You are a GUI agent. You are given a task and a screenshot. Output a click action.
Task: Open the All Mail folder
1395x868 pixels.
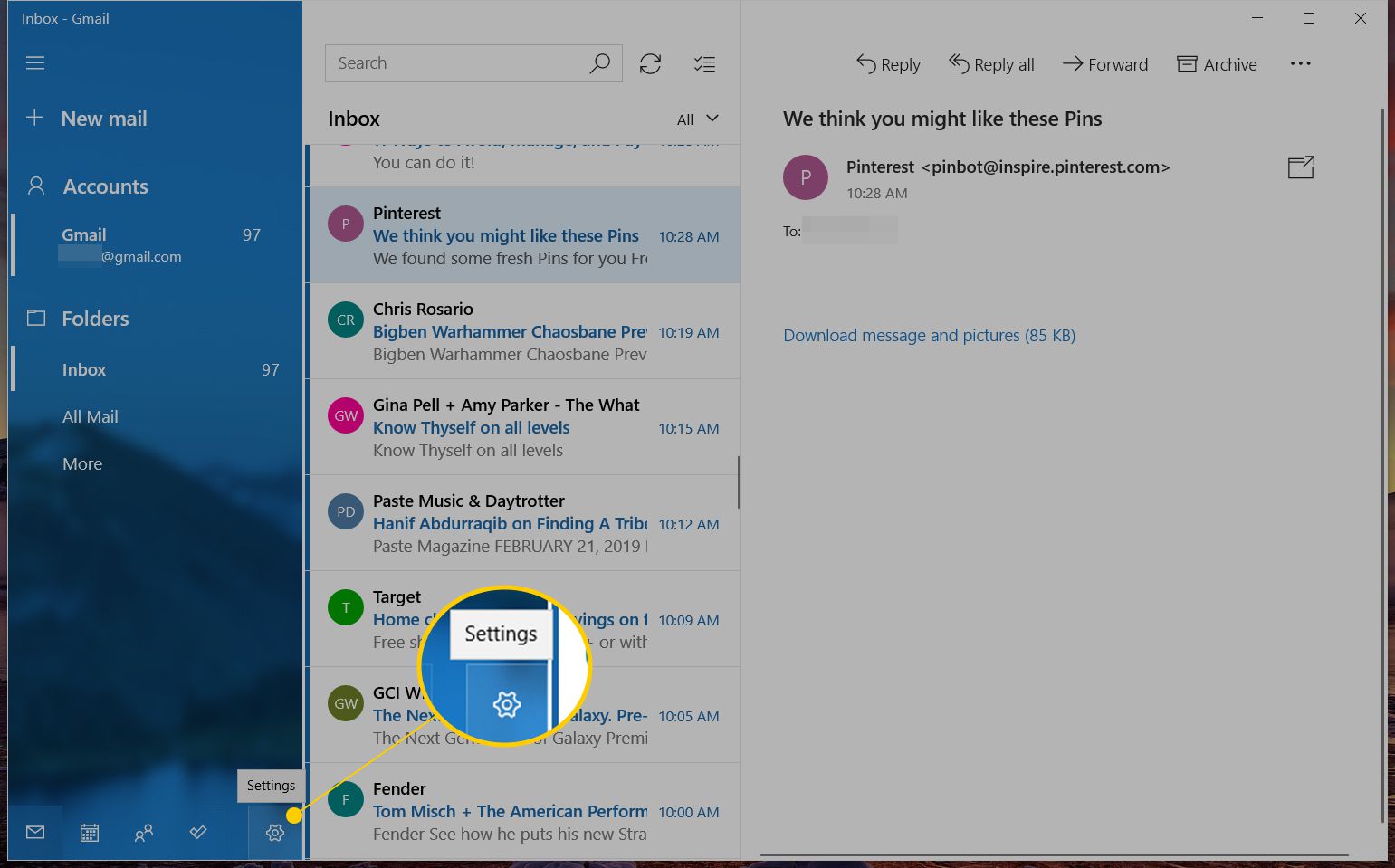pyautogui.click(x=91, y=416)
